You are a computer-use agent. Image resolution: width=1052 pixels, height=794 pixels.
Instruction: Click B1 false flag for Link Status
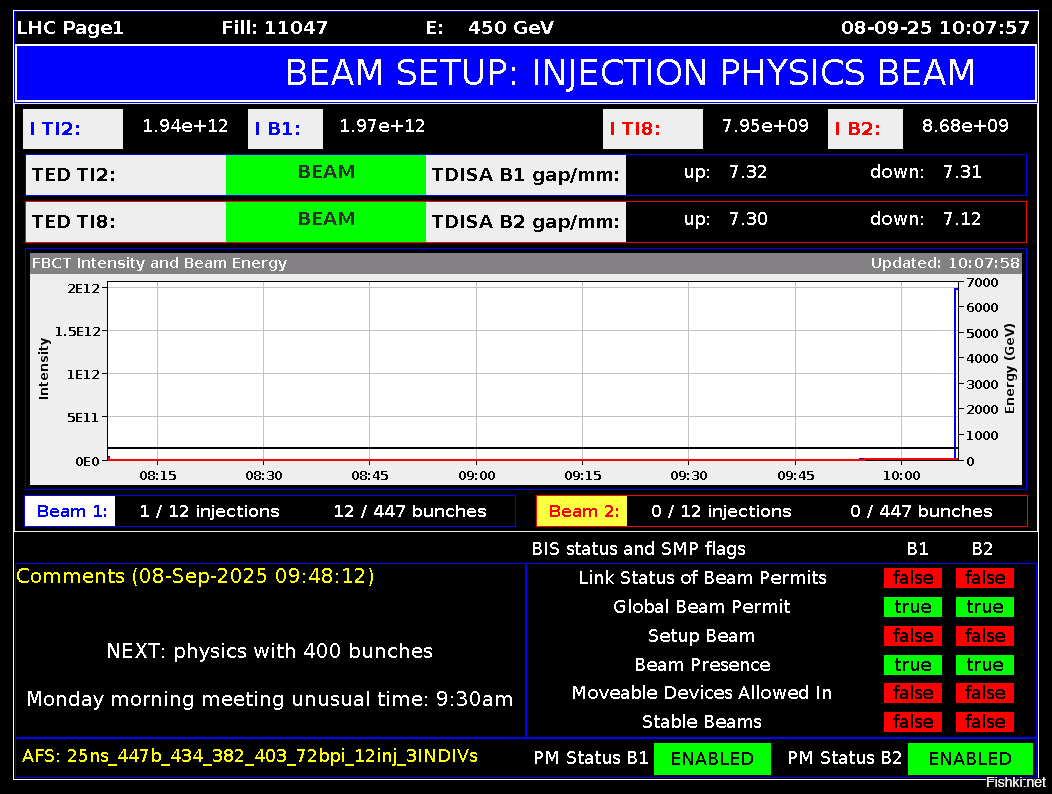(x=912, y=578)
